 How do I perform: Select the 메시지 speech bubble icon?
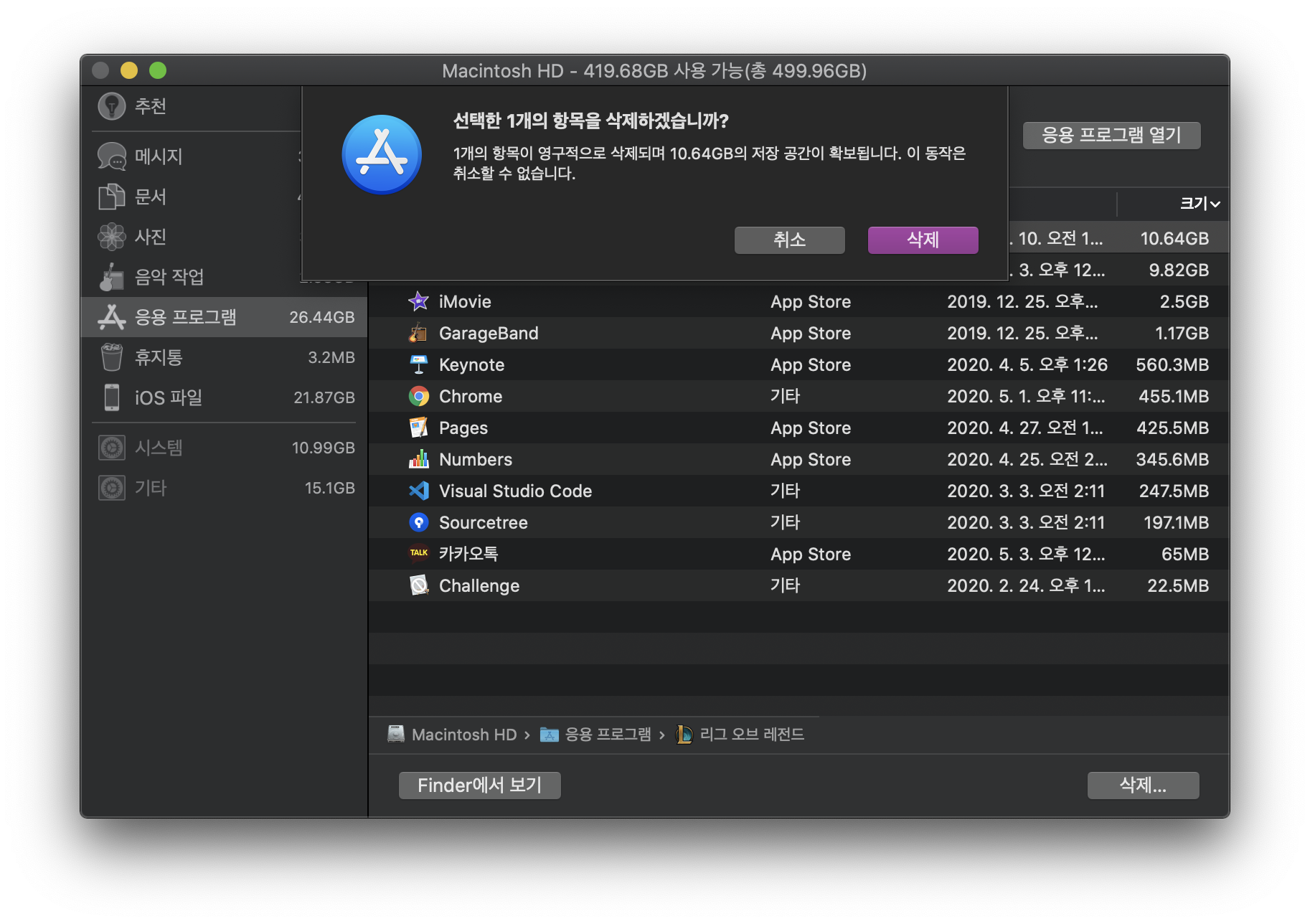coord(112,156)
